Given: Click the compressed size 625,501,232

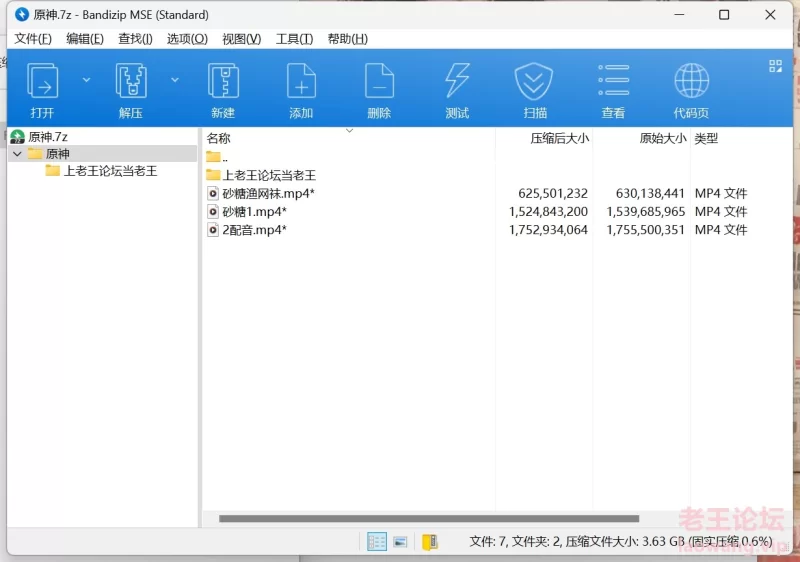Looking at the screenshot, I should [553, 193].
